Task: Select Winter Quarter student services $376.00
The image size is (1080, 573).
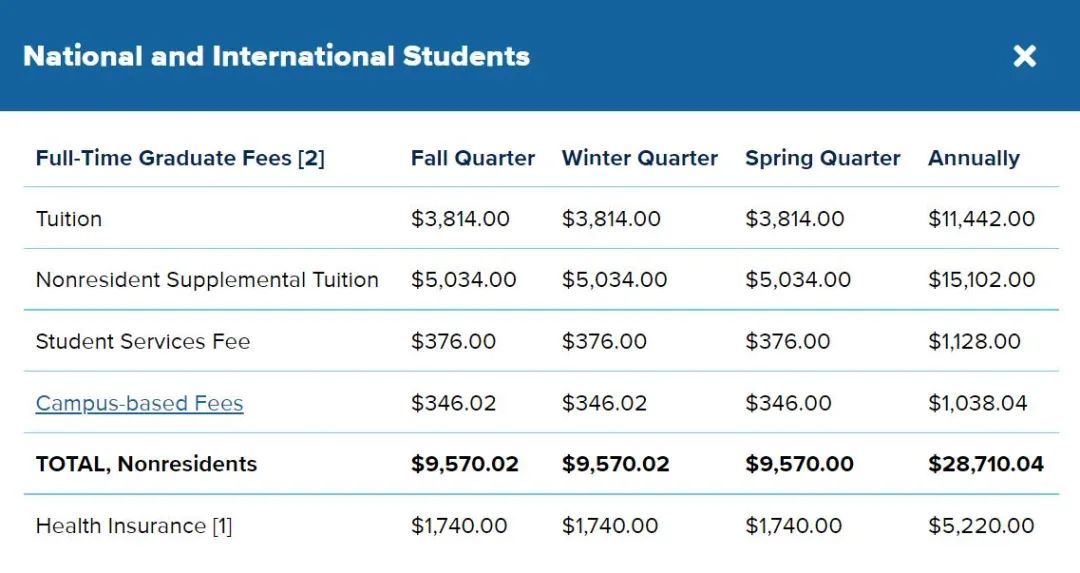Action: click(604, 341)
